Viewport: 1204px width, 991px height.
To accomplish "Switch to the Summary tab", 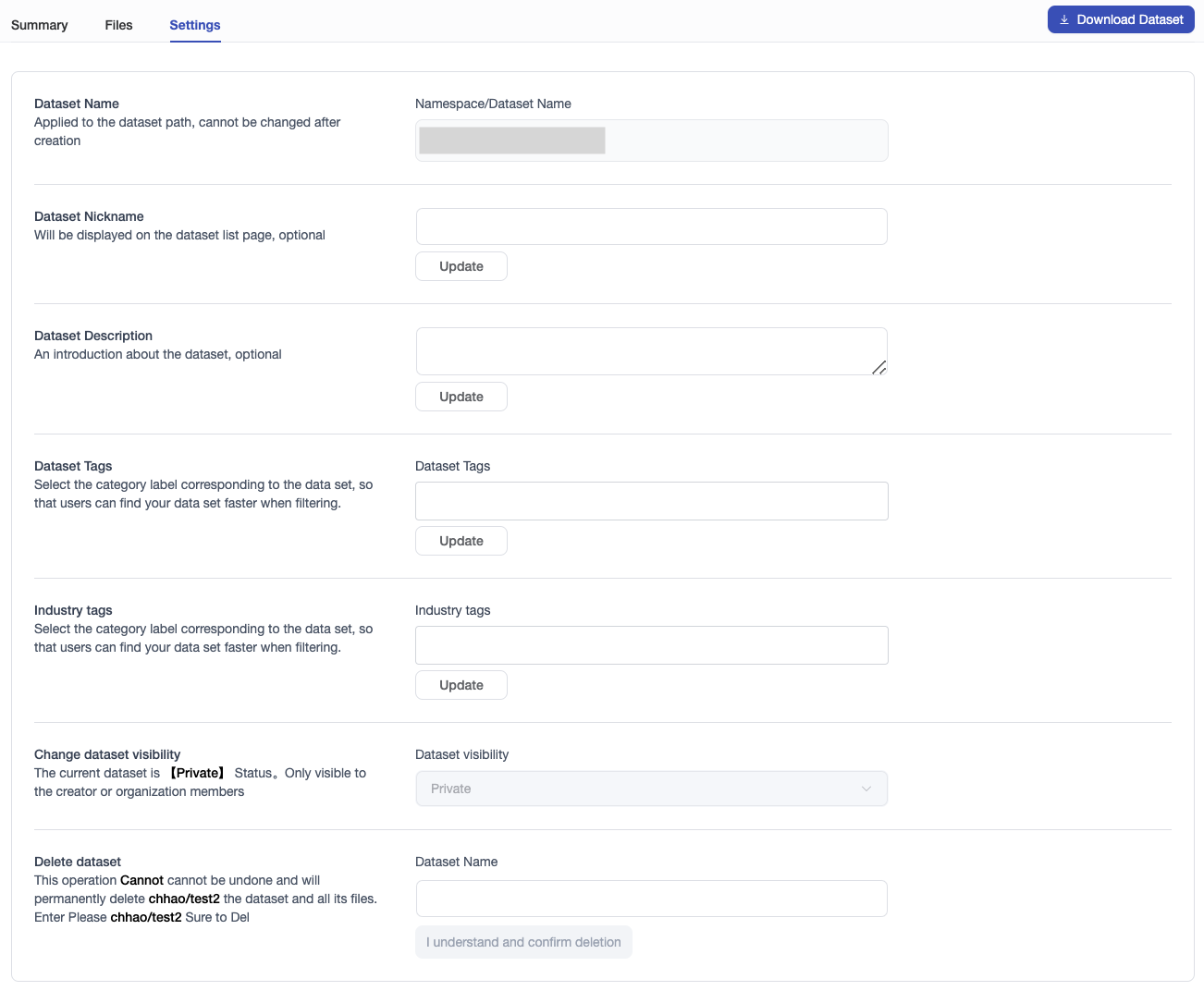I will click(40, 25).
